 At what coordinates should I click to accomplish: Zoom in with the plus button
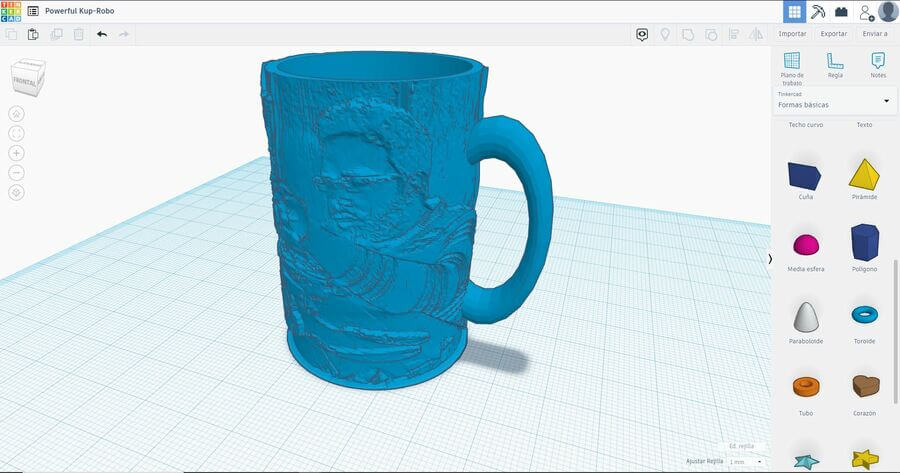click(x=16, y=153)
